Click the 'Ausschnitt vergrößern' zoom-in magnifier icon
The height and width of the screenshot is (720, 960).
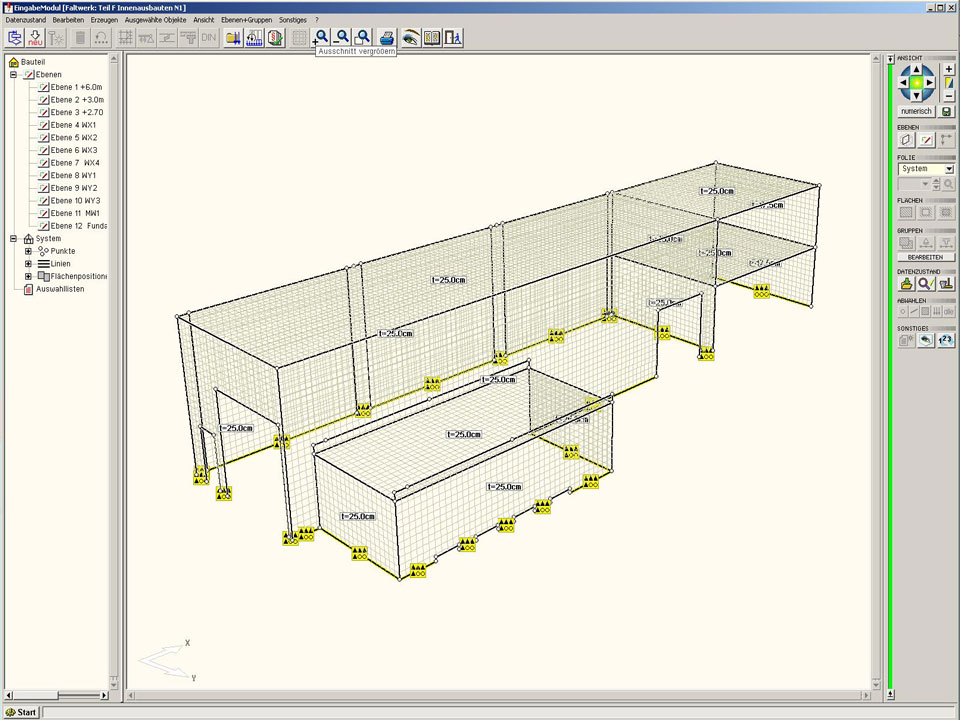pyautogui.click(x=322, y=37)
